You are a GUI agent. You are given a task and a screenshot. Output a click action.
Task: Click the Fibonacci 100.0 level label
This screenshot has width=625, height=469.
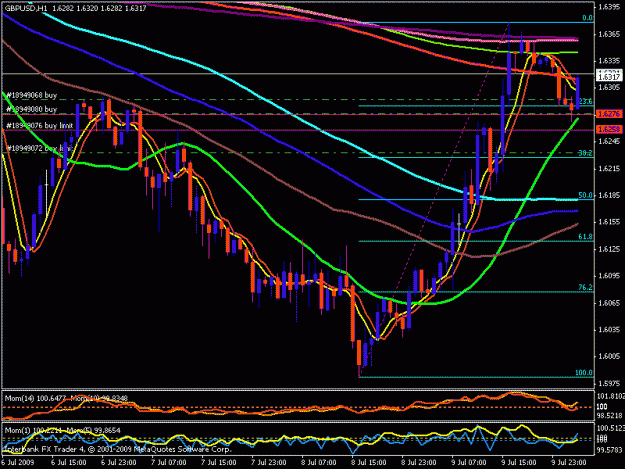point(584,373)
